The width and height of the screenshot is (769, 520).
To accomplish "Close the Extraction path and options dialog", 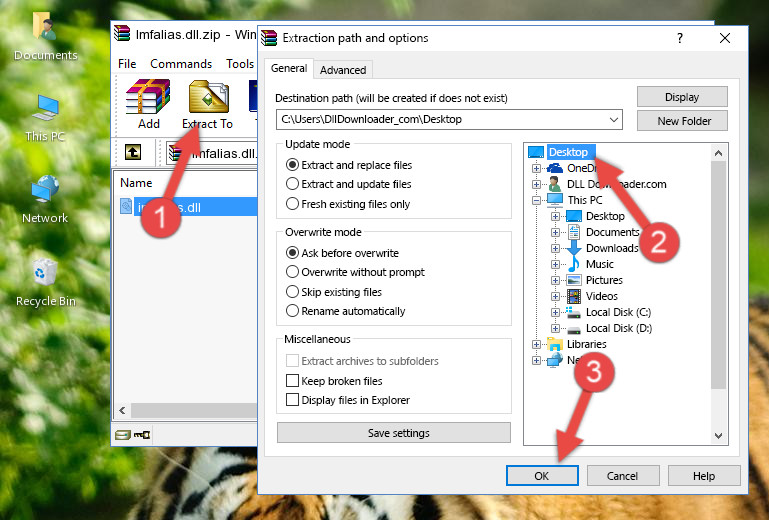I will point(725,38).
